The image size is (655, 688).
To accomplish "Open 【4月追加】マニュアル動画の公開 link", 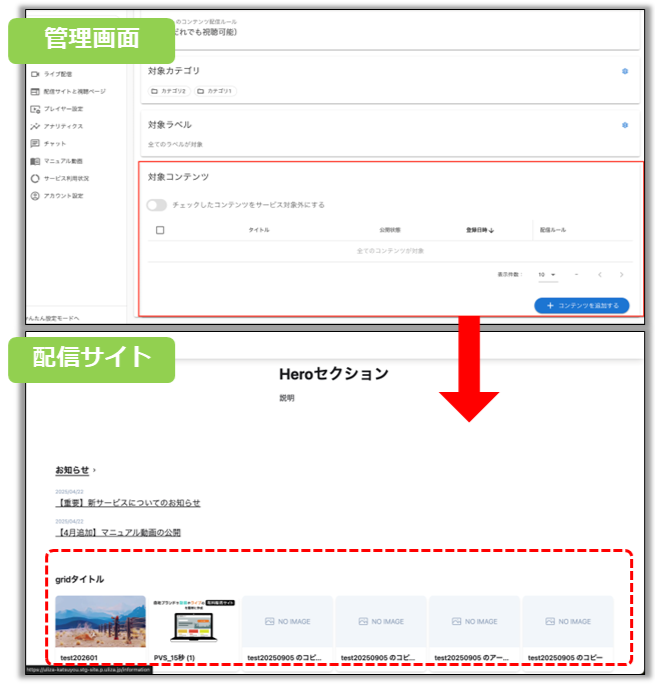I will pyautogui.click(x=119, y=532).
